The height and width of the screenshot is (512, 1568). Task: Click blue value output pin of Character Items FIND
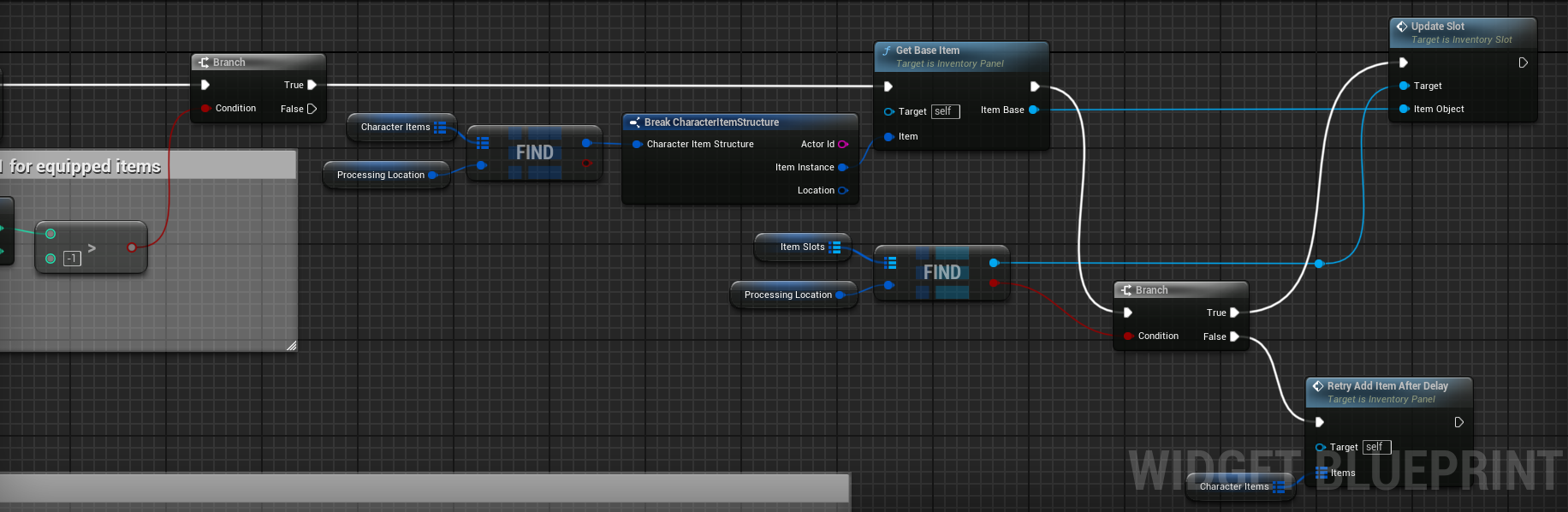coord(586,143)
